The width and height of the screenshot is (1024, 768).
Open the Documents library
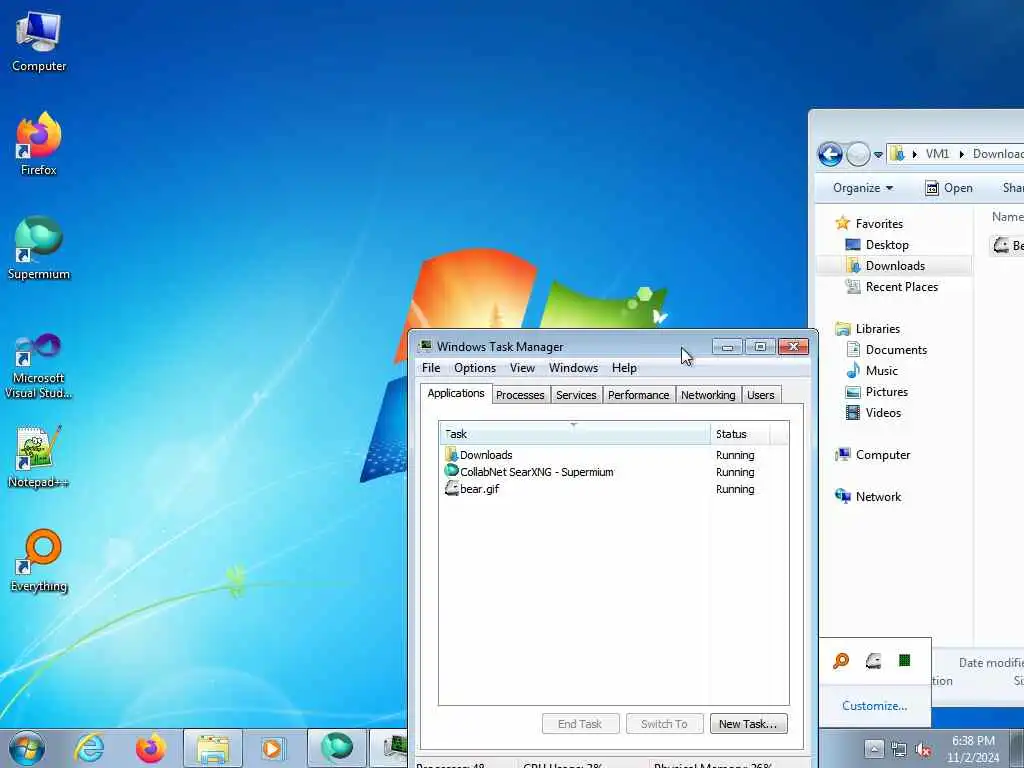[x=896, y=349]
